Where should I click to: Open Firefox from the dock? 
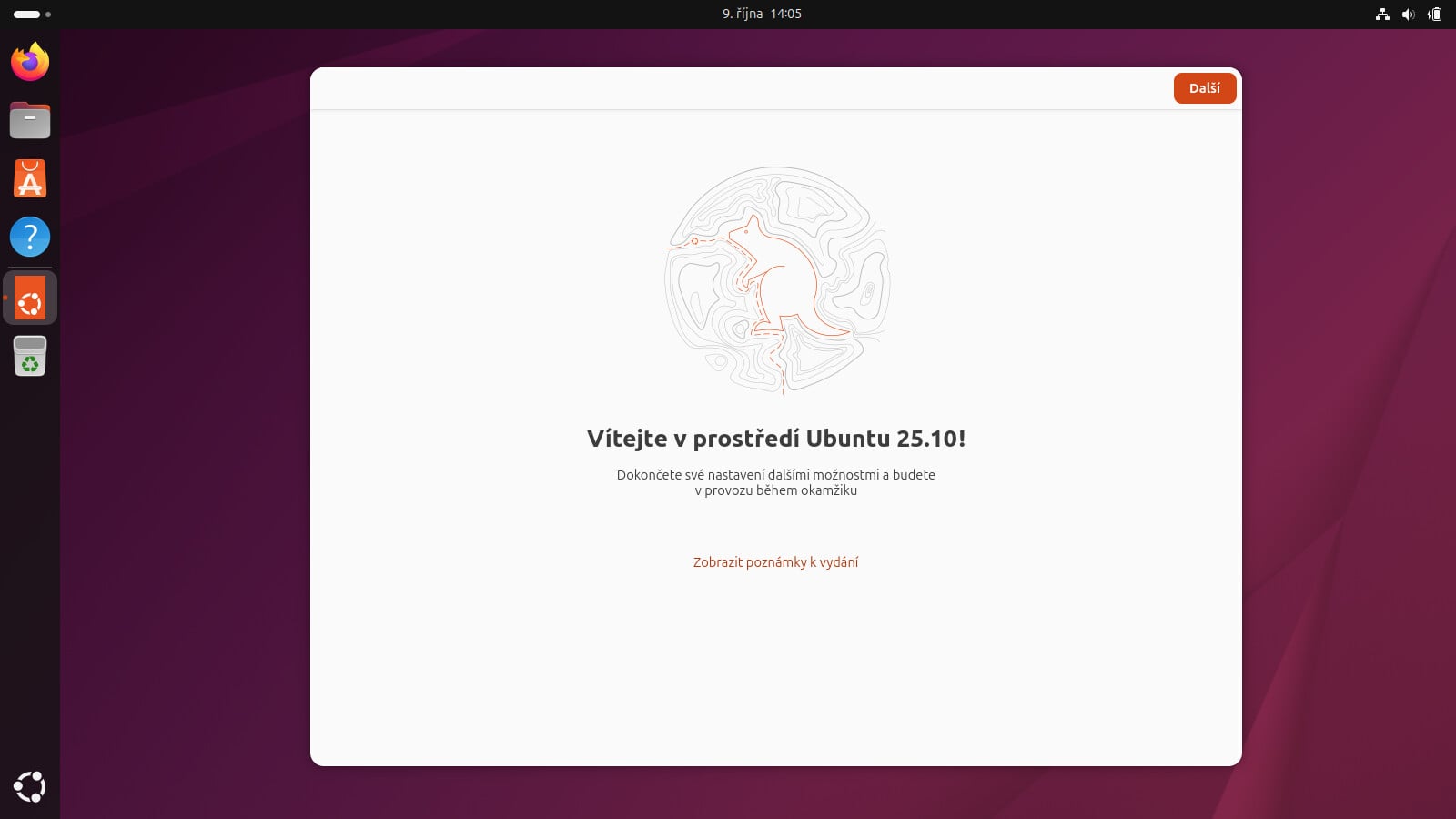click(30, 62)
